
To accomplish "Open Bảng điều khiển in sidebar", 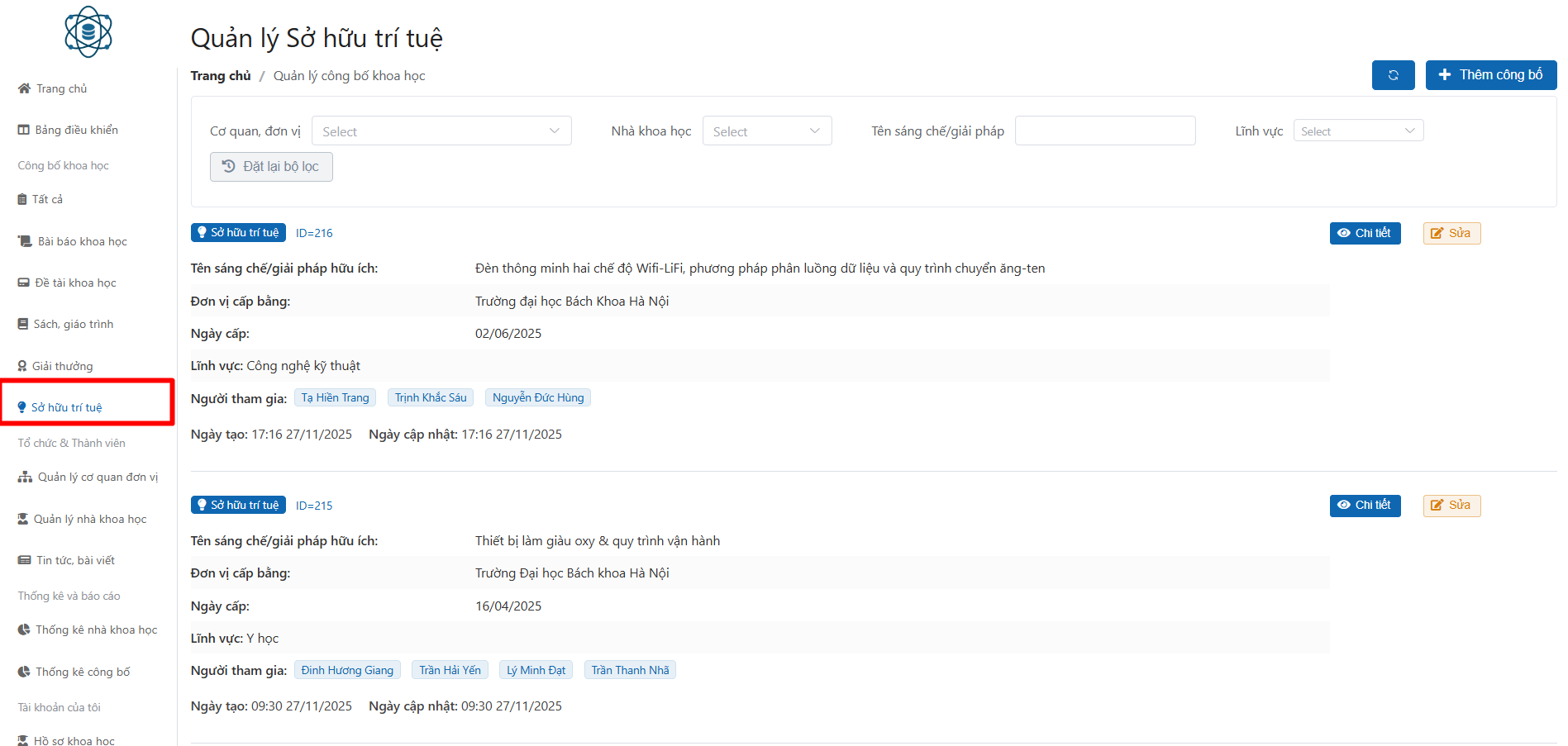I will point(75,130).
